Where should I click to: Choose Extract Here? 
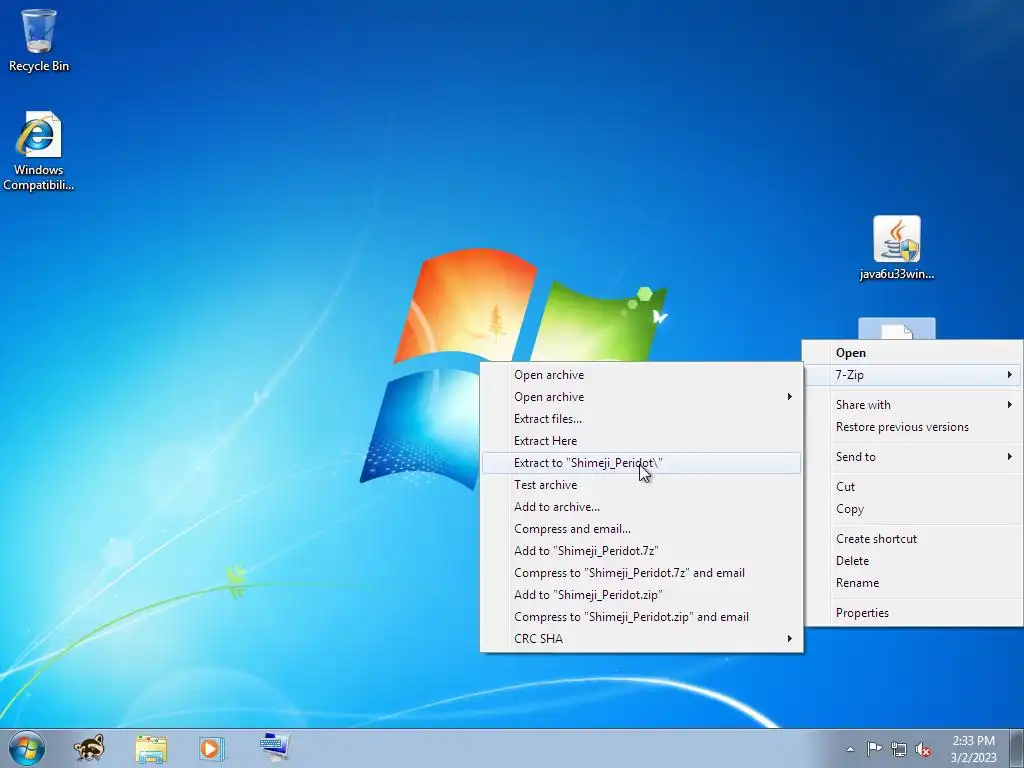(x=641, y=441)
